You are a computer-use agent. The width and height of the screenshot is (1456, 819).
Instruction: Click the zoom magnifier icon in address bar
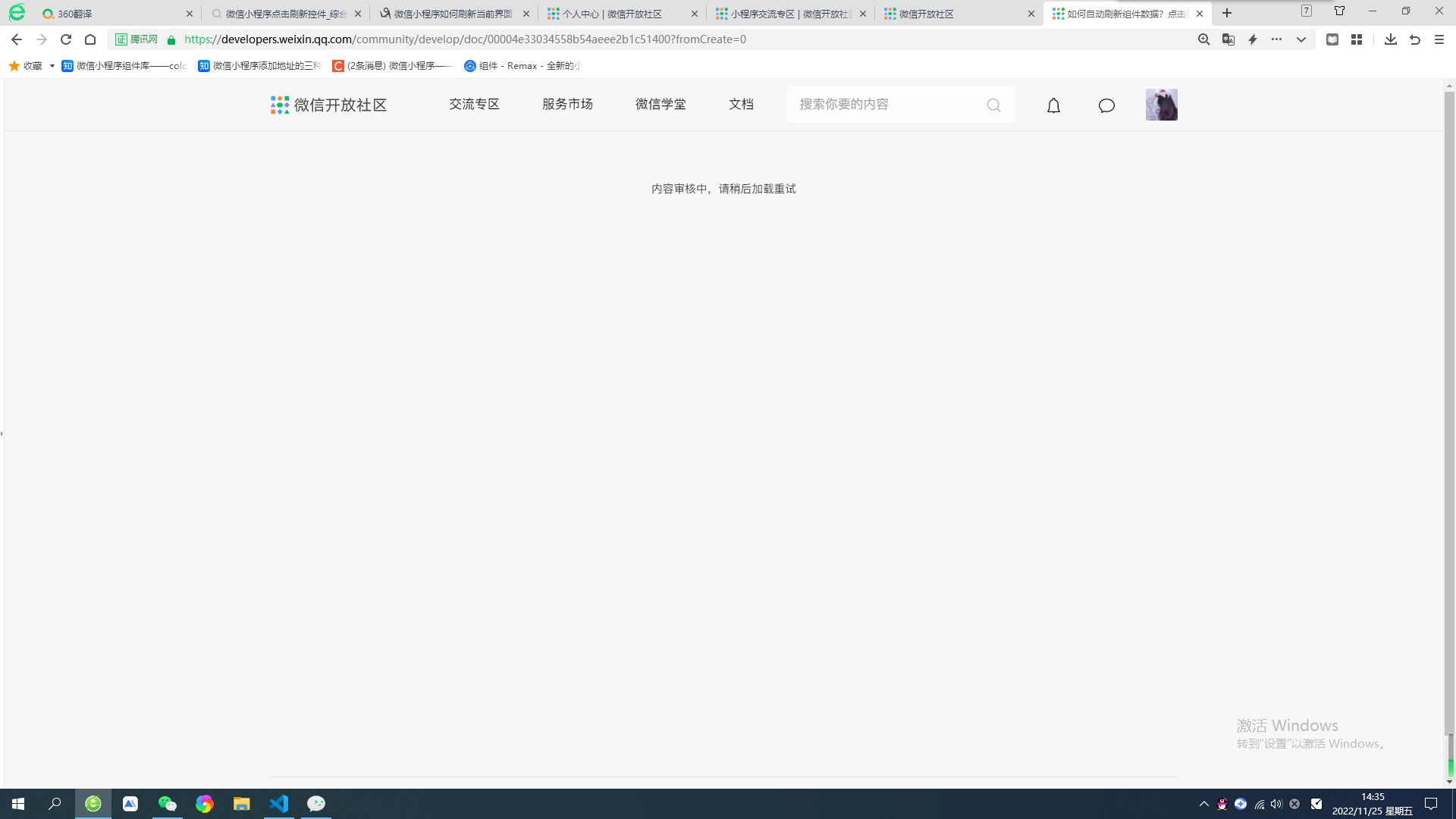click(1203, 39)
